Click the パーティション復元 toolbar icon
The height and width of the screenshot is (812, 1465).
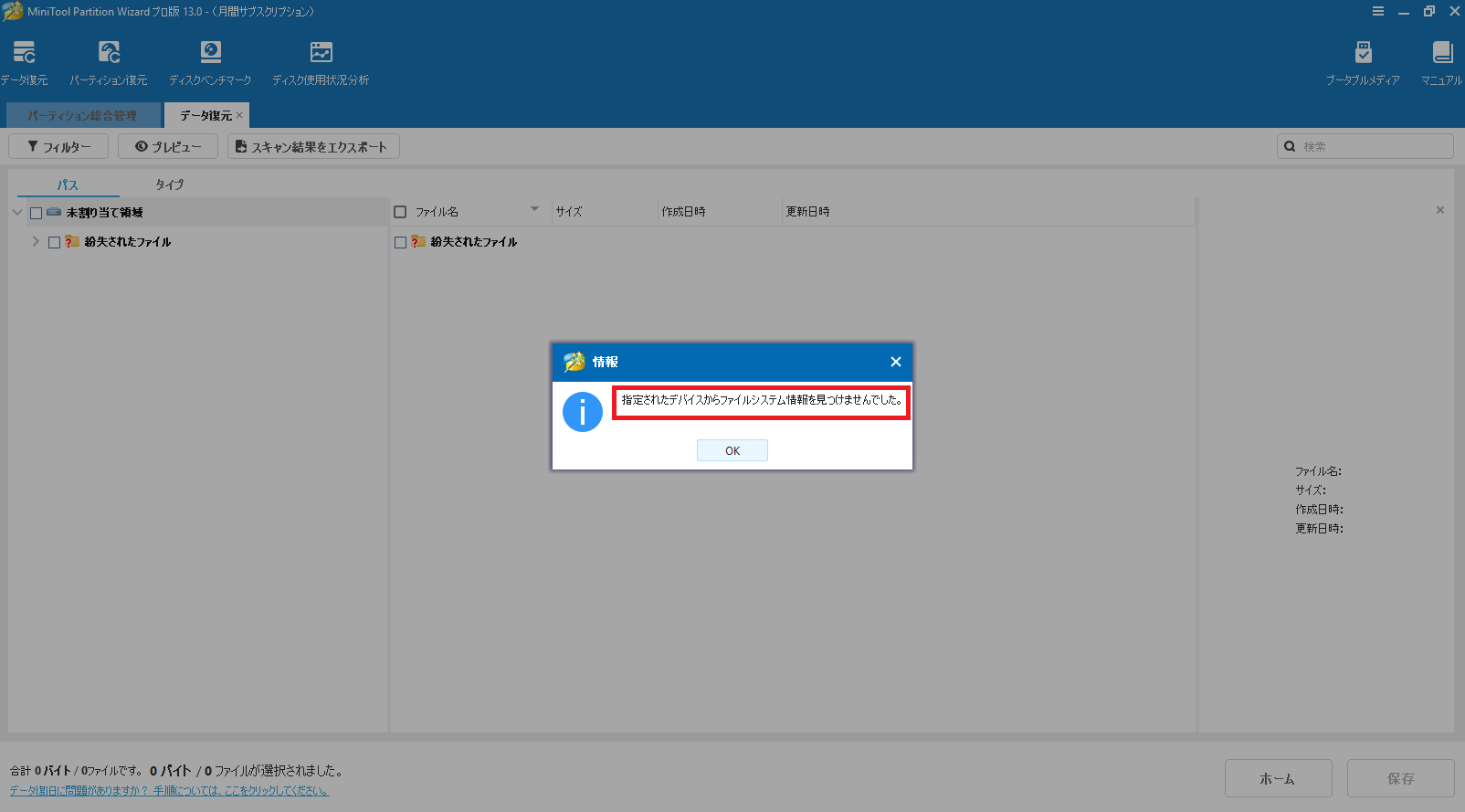(x=109, y=53)
